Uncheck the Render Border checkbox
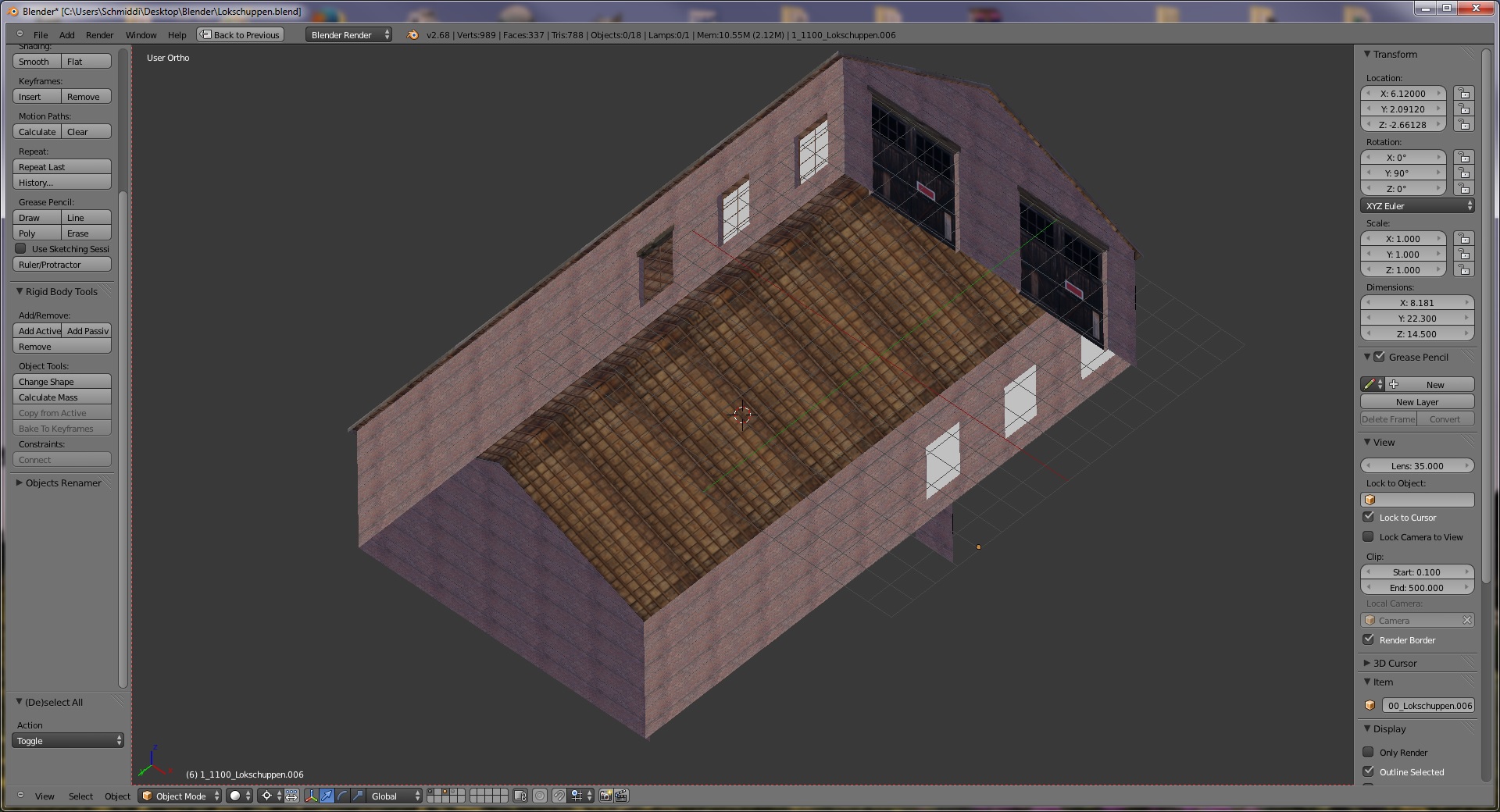The width and height of the screenshot is (1500, 812). click(x=1369, y=639)
